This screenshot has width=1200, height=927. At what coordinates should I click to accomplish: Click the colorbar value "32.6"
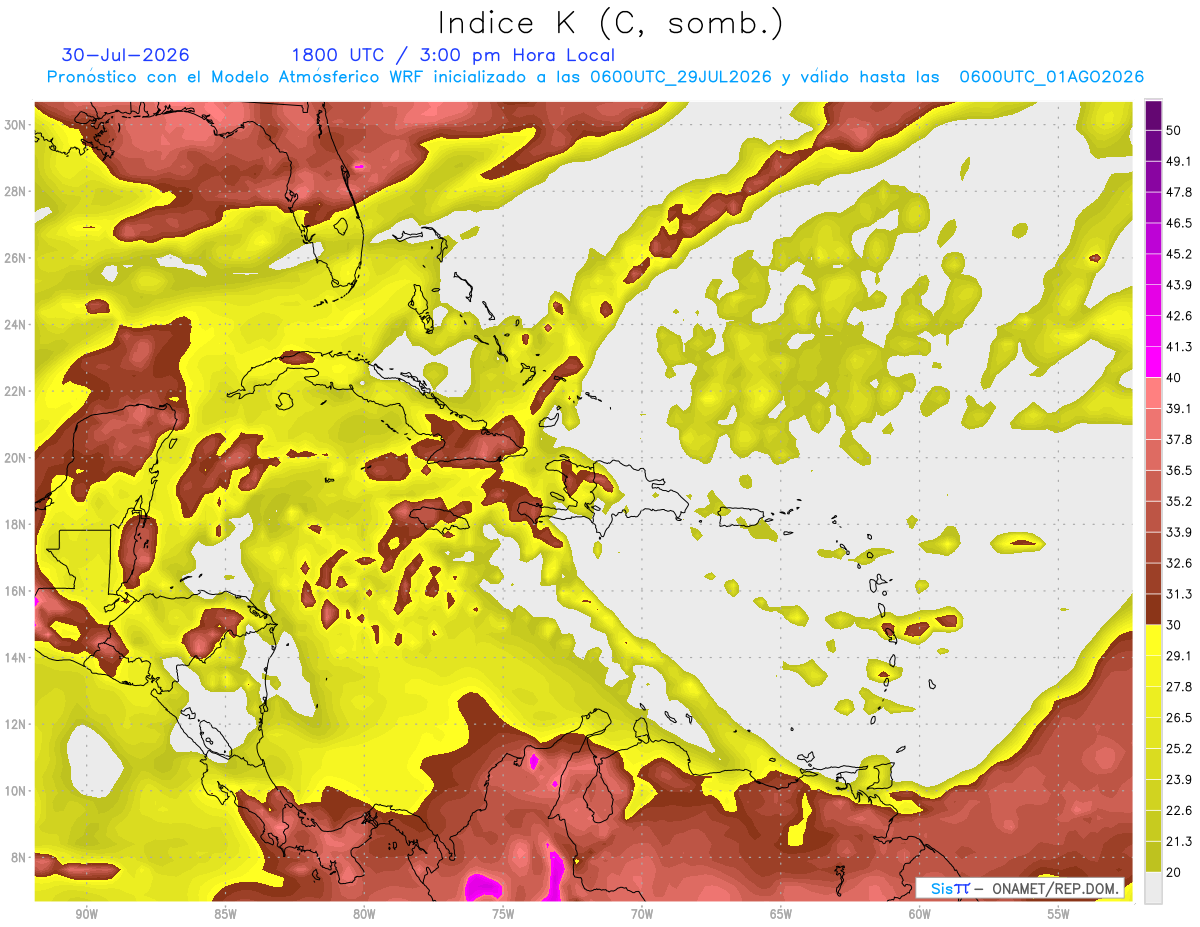pos(1179,563)
